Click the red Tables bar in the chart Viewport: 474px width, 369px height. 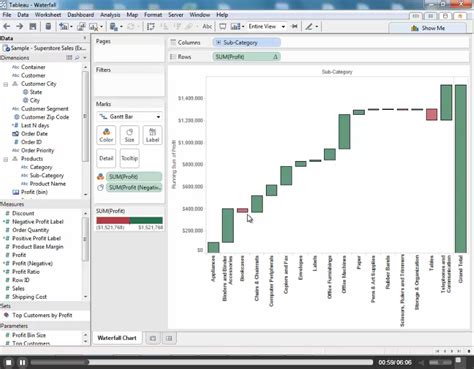coord(432,114)
